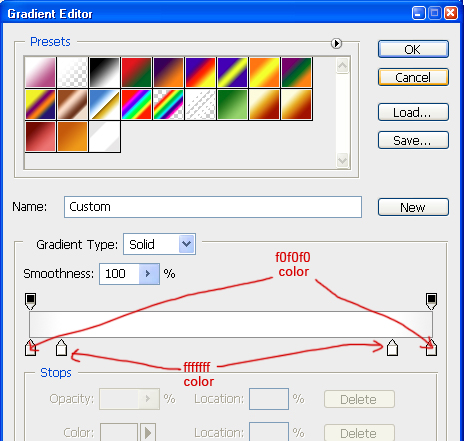Select the left opacity stop marker
The height and width of the screenshot is (441, 465).
tap(30, 301)
